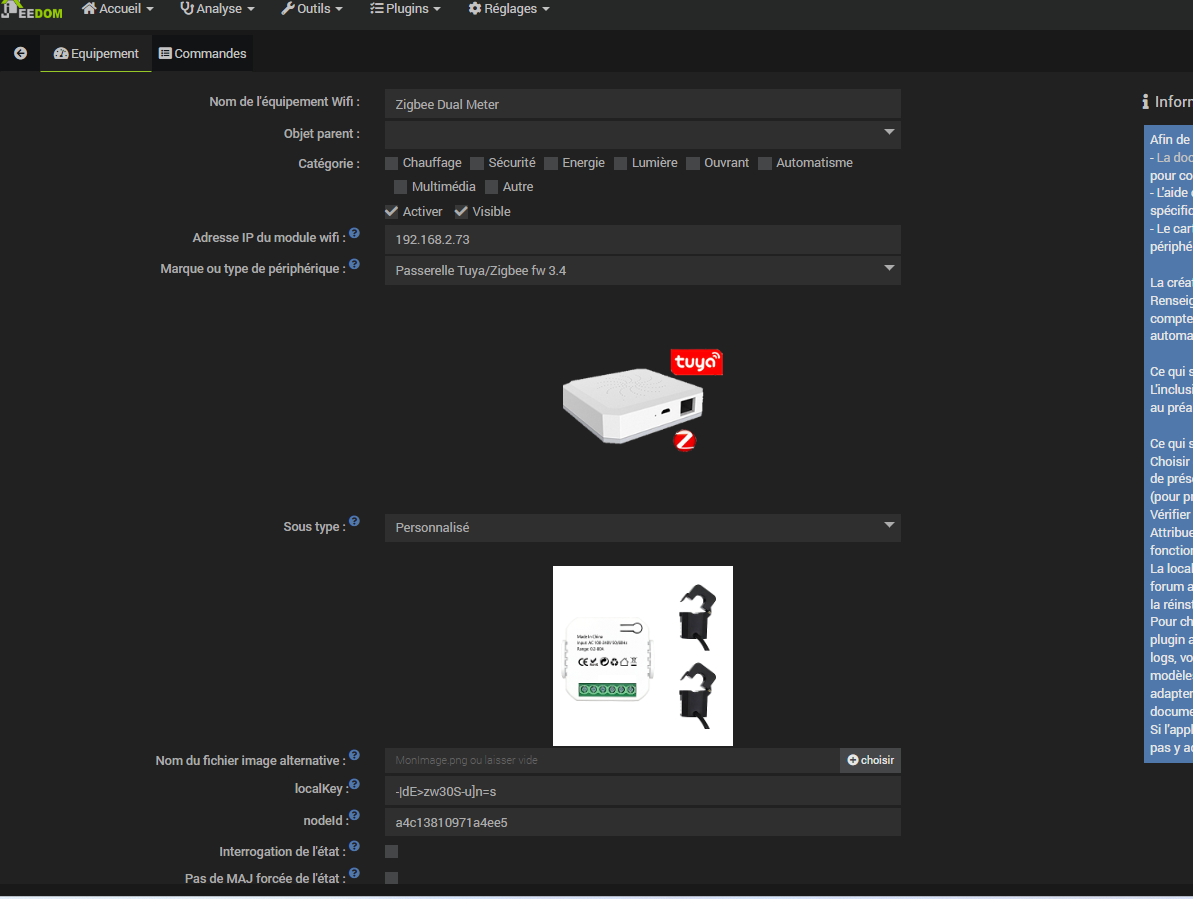Click help icon next to localKey
Image resolution: width=1193 pixels, height=899 pixels.
(x=355, y=784)
